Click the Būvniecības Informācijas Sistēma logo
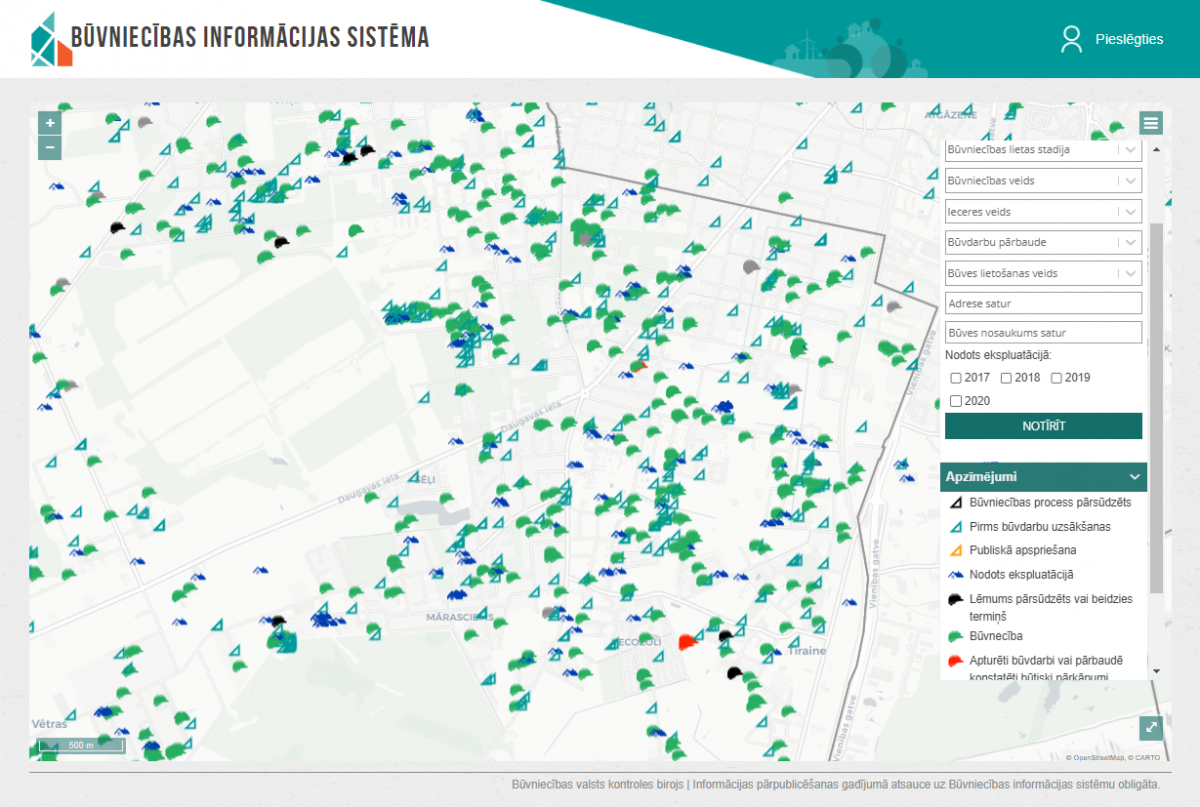Image resolution: width=1200 pixels, height=807 pixels. pos(230,40)
